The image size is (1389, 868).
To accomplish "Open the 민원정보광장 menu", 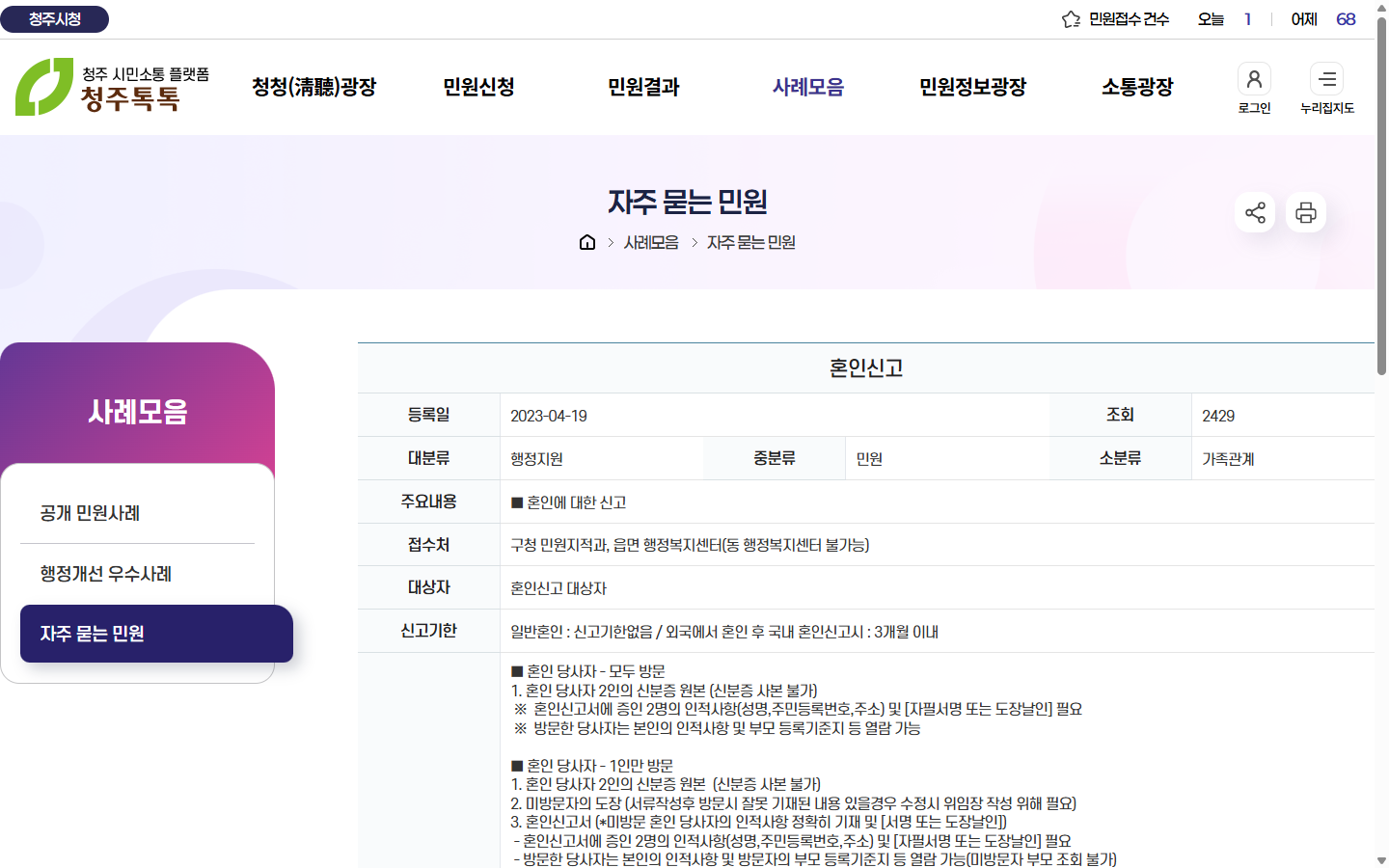I will coord(973,87).
